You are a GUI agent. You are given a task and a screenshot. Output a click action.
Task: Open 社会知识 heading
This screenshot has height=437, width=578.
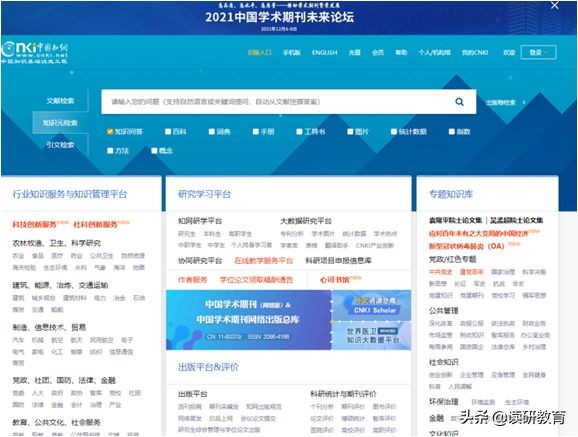[443, 362]
